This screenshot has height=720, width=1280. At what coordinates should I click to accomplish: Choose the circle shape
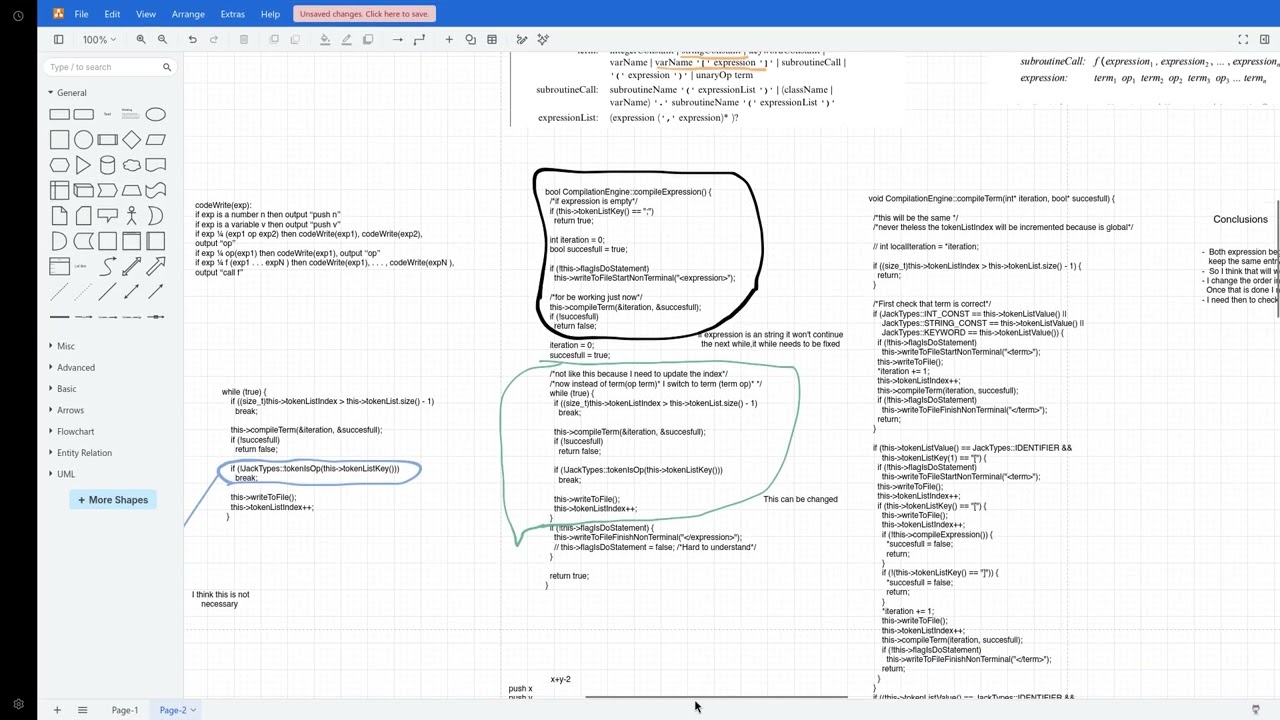[83, 139]
